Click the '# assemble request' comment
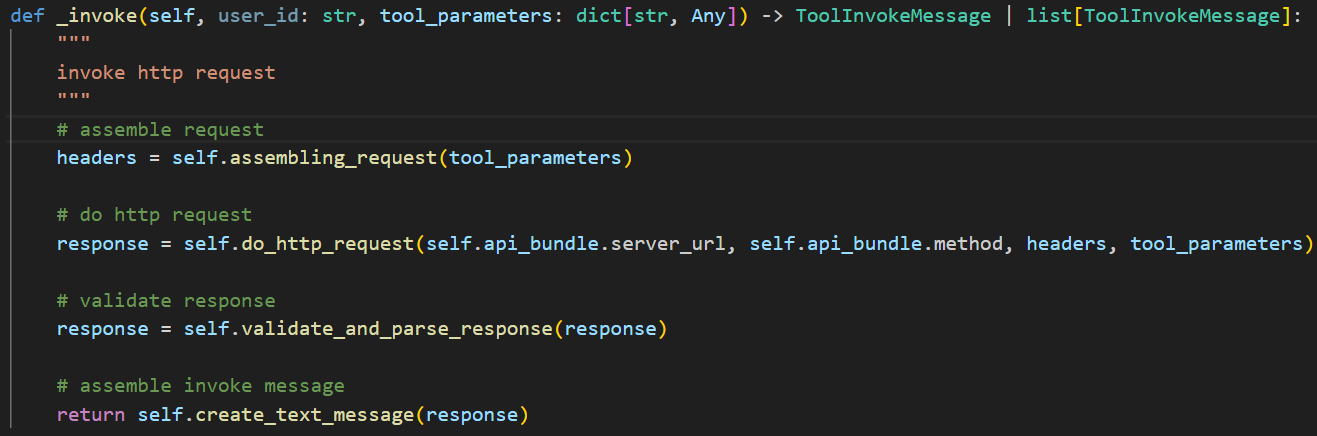The width and height of the screenshot is (1317, 436). (x=160, y=130)
